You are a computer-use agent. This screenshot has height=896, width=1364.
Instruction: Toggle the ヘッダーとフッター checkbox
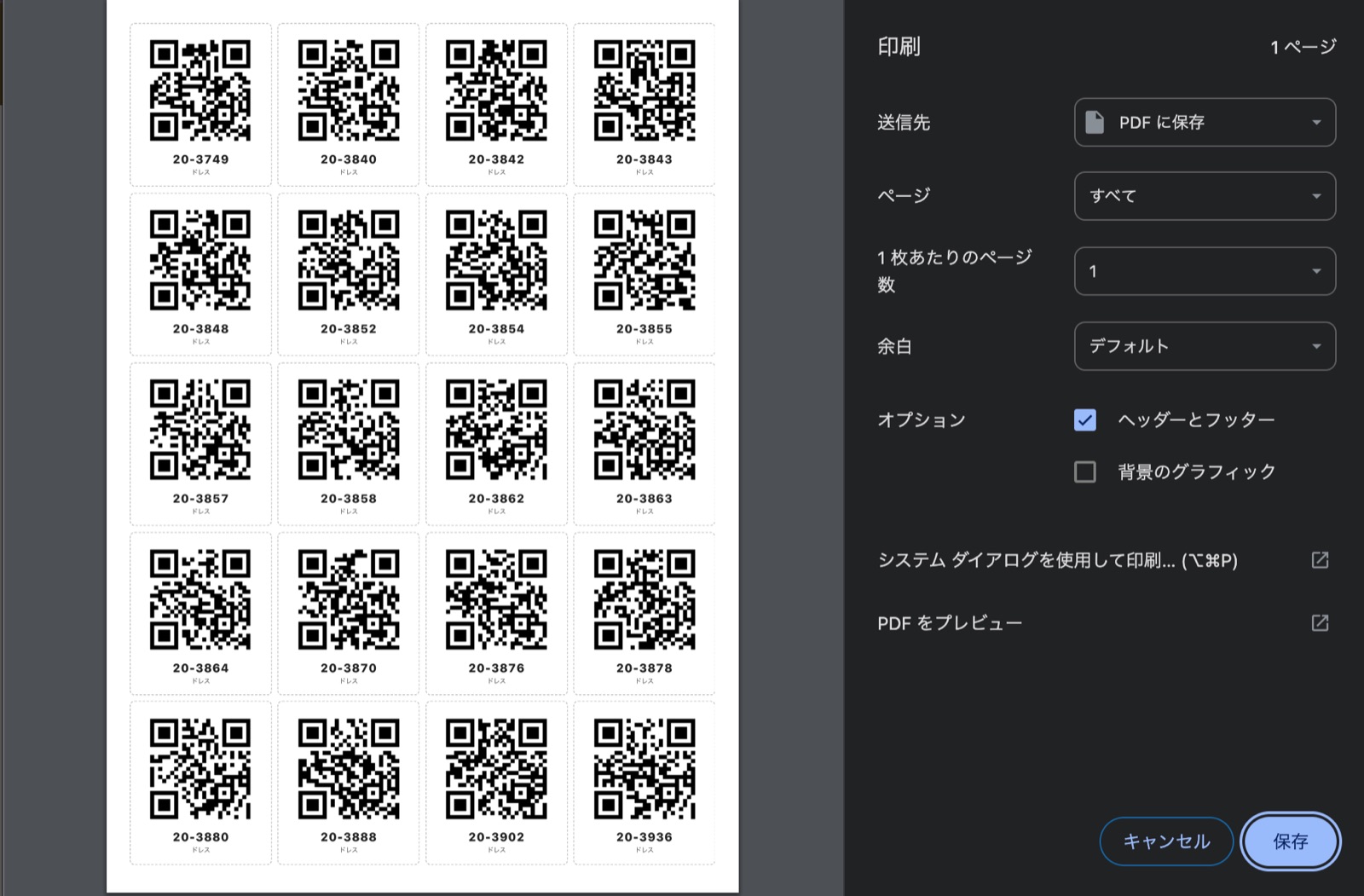click(1085, 419)
